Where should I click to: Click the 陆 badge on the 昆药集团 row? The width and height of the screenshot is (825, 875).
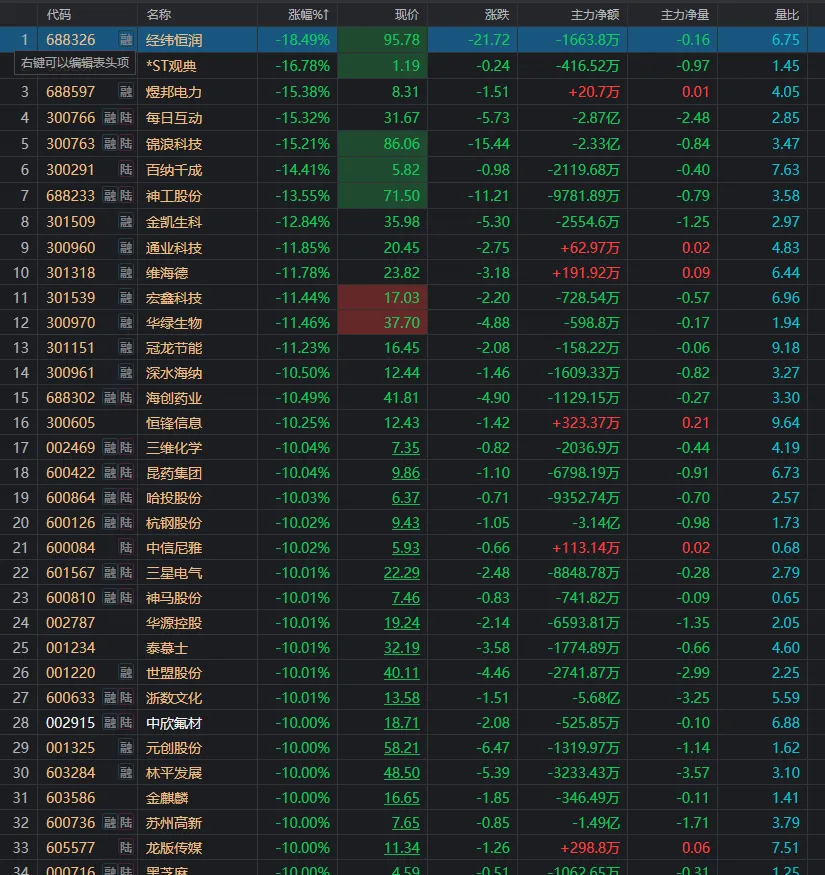[126, 473]
